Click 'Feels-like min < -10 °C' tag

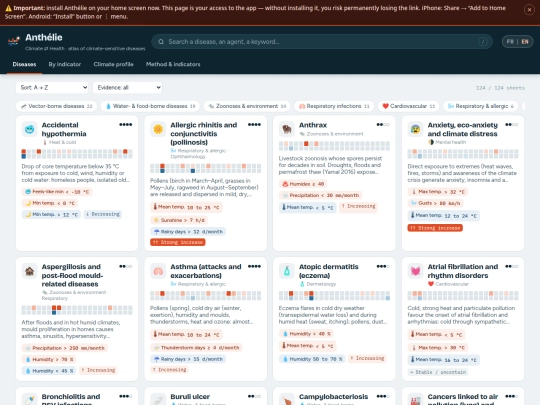point(57,192)
